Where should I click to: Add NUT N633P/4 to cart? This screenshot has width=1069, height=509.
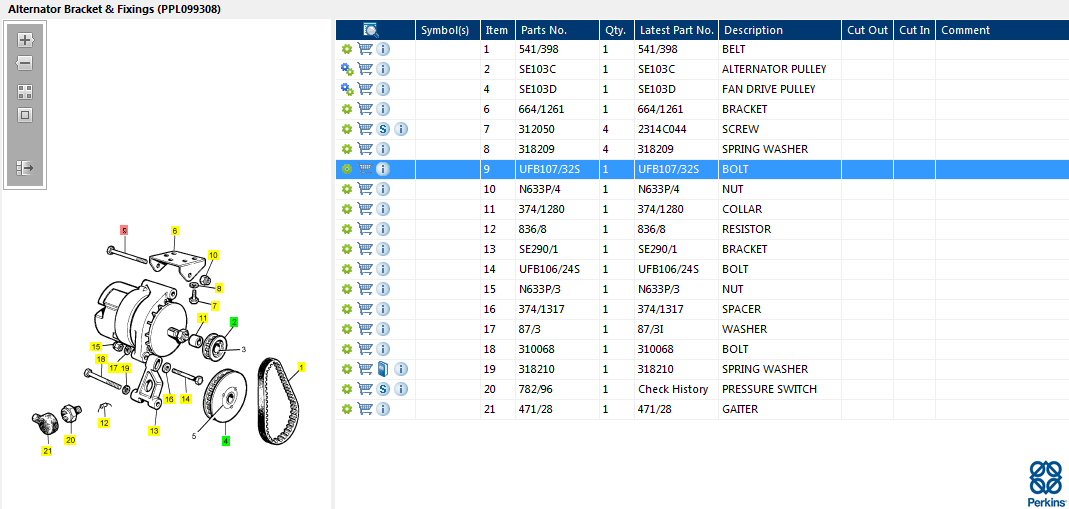click(x=365, y=189)
